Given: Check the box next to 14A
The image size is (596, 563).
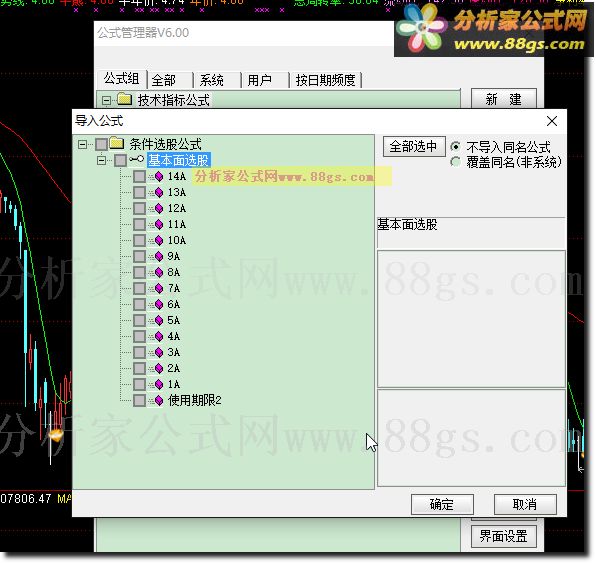Looking at the screenshot, I should (139, 176).
